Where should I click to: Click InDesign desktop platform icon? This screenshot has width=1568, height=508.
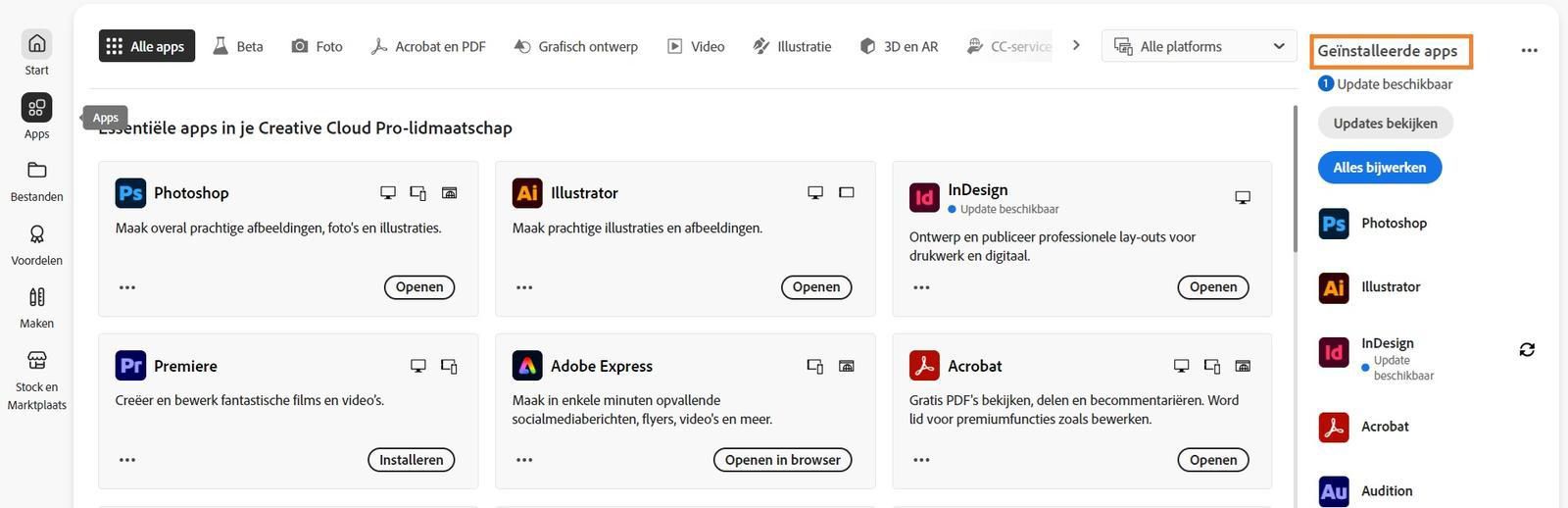coord(1243,197)
